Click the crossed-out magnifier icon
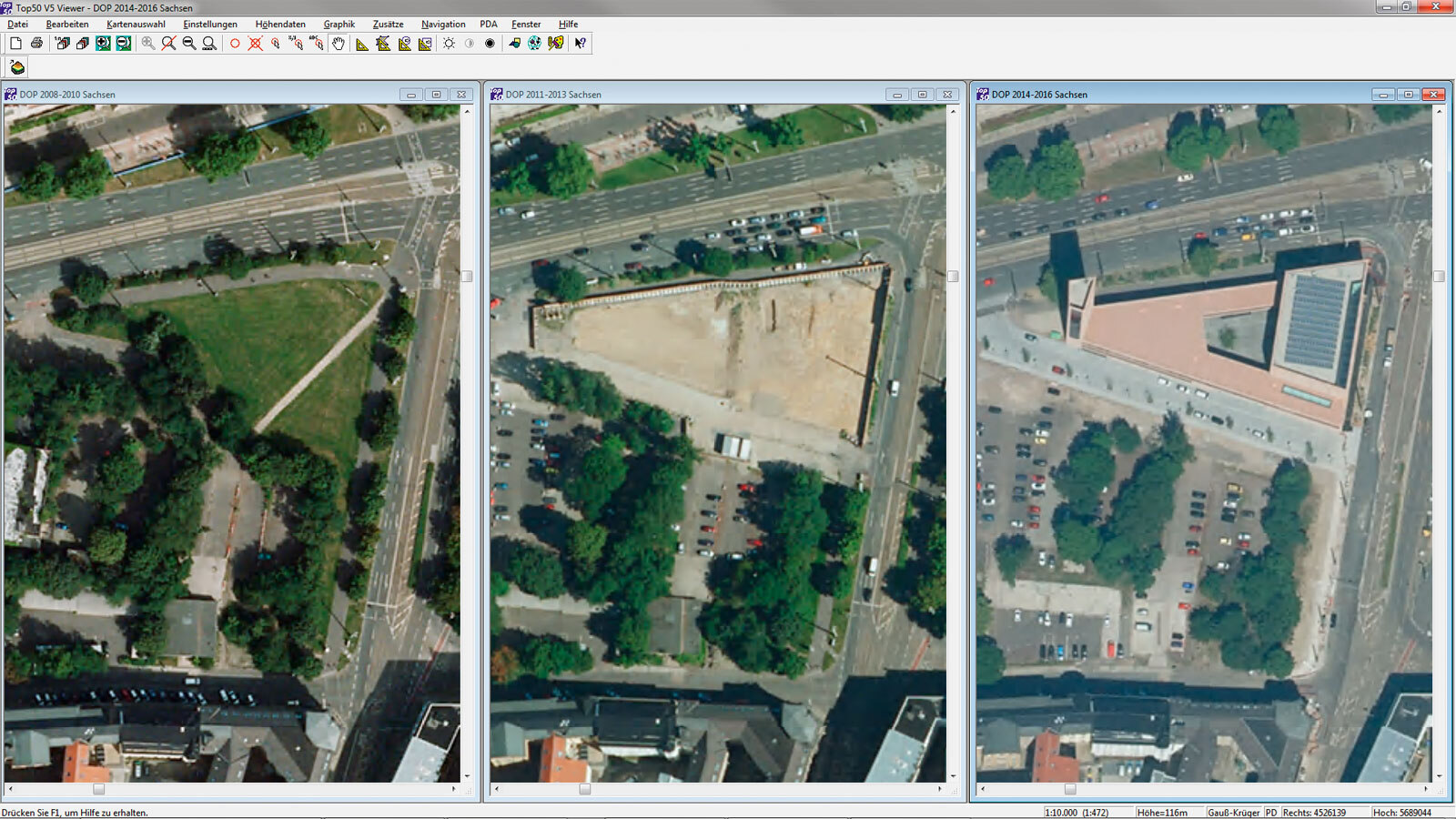Screen dimensions: 1456x819 168,43
